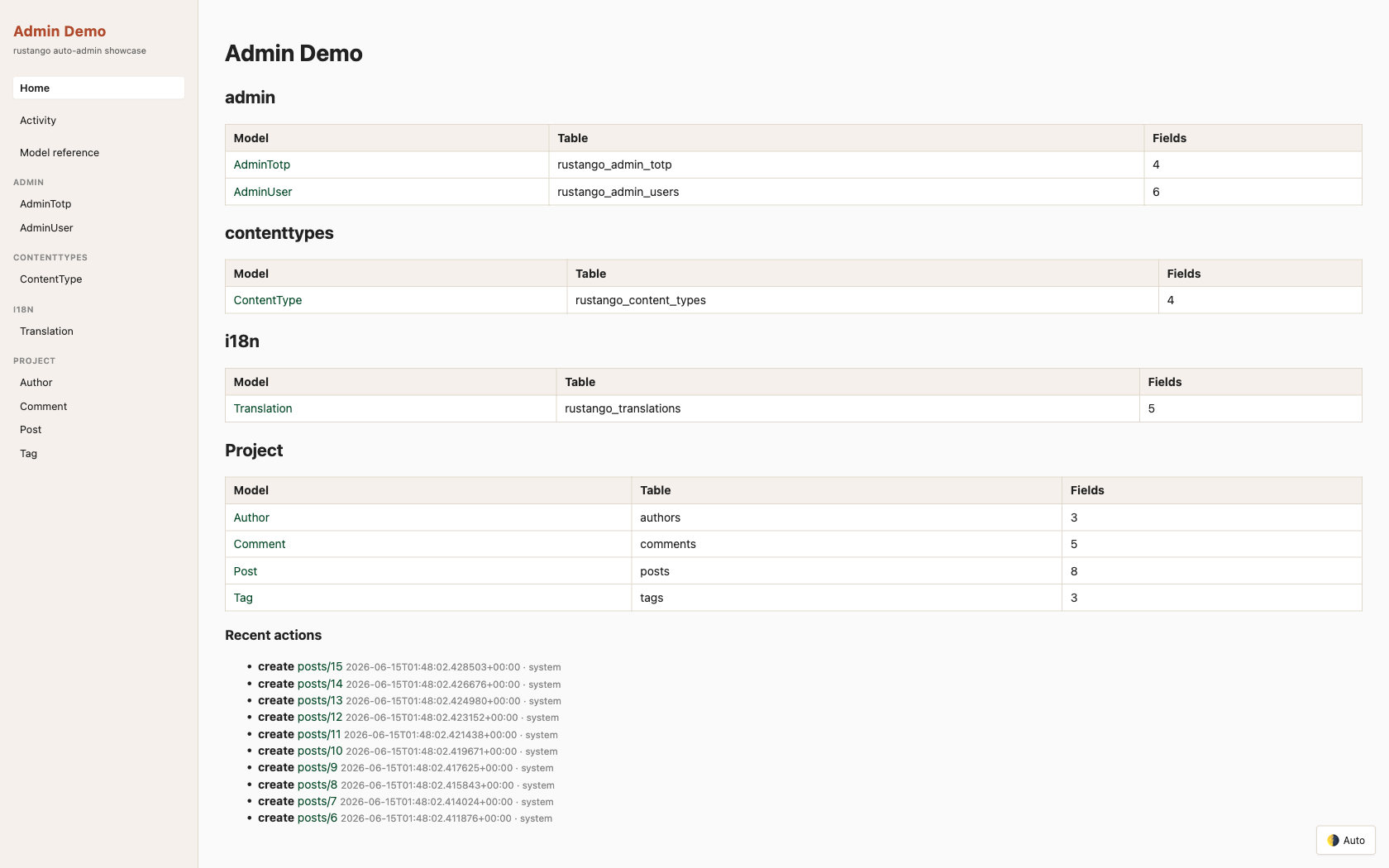The height and width of the screenshot is (868, 1389).
Task: Open the posts/13 recent action link
Action: 320,700
